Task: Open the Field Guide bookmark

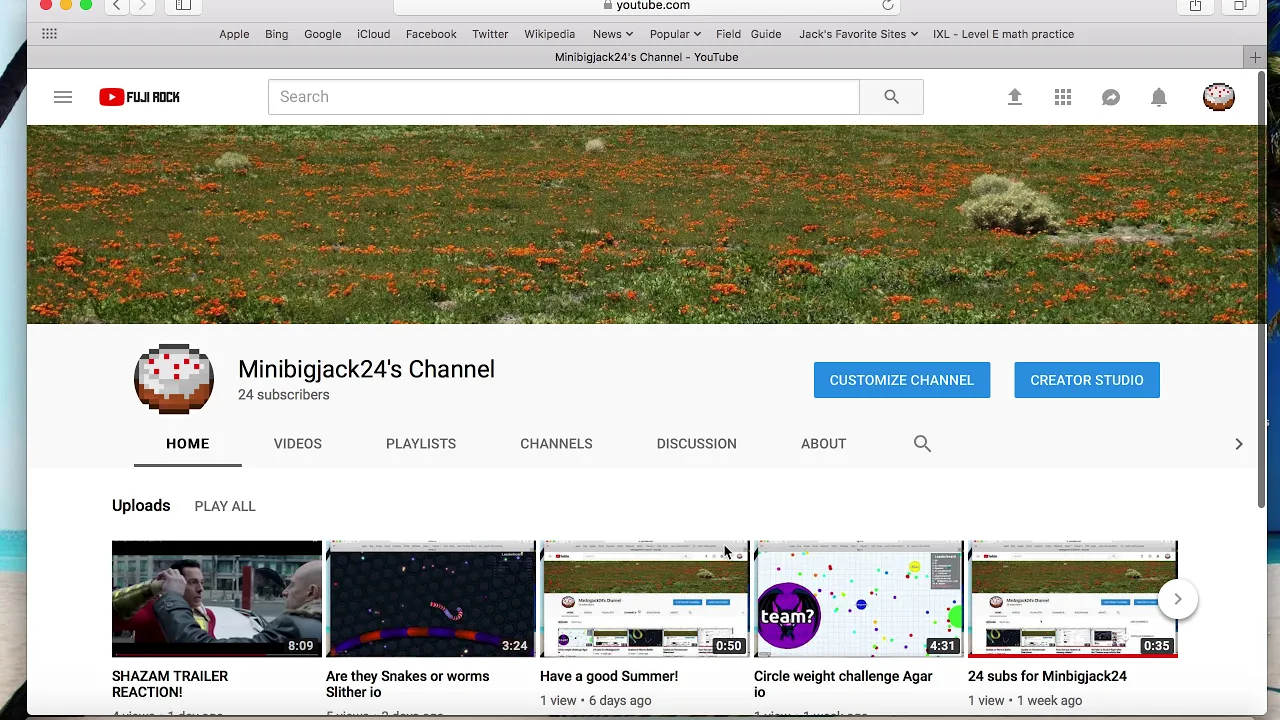Action: pyautogui.click(x=749, y=34)
